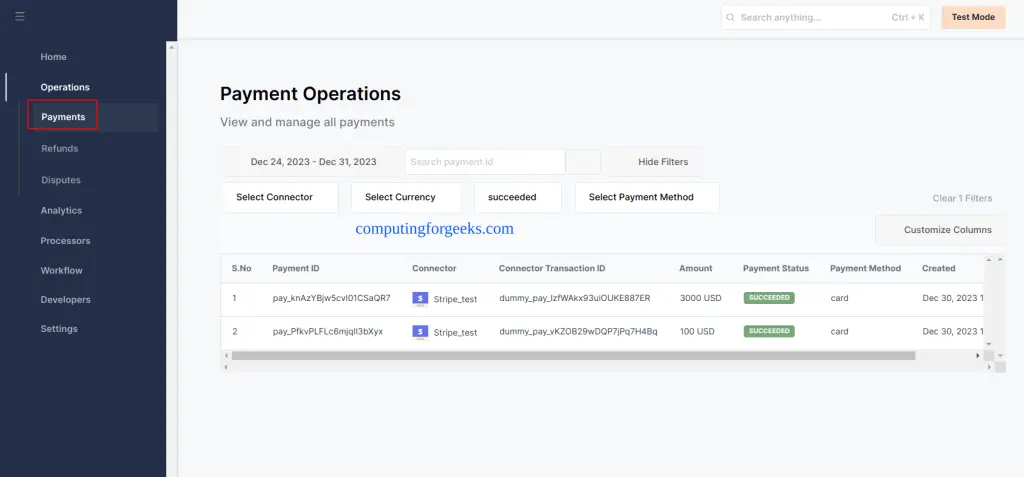Image resolution: width=1024 pixels, height=477 pixels.
Task: Open Developers in the sidebar
Action: click(x=65, y=299)
